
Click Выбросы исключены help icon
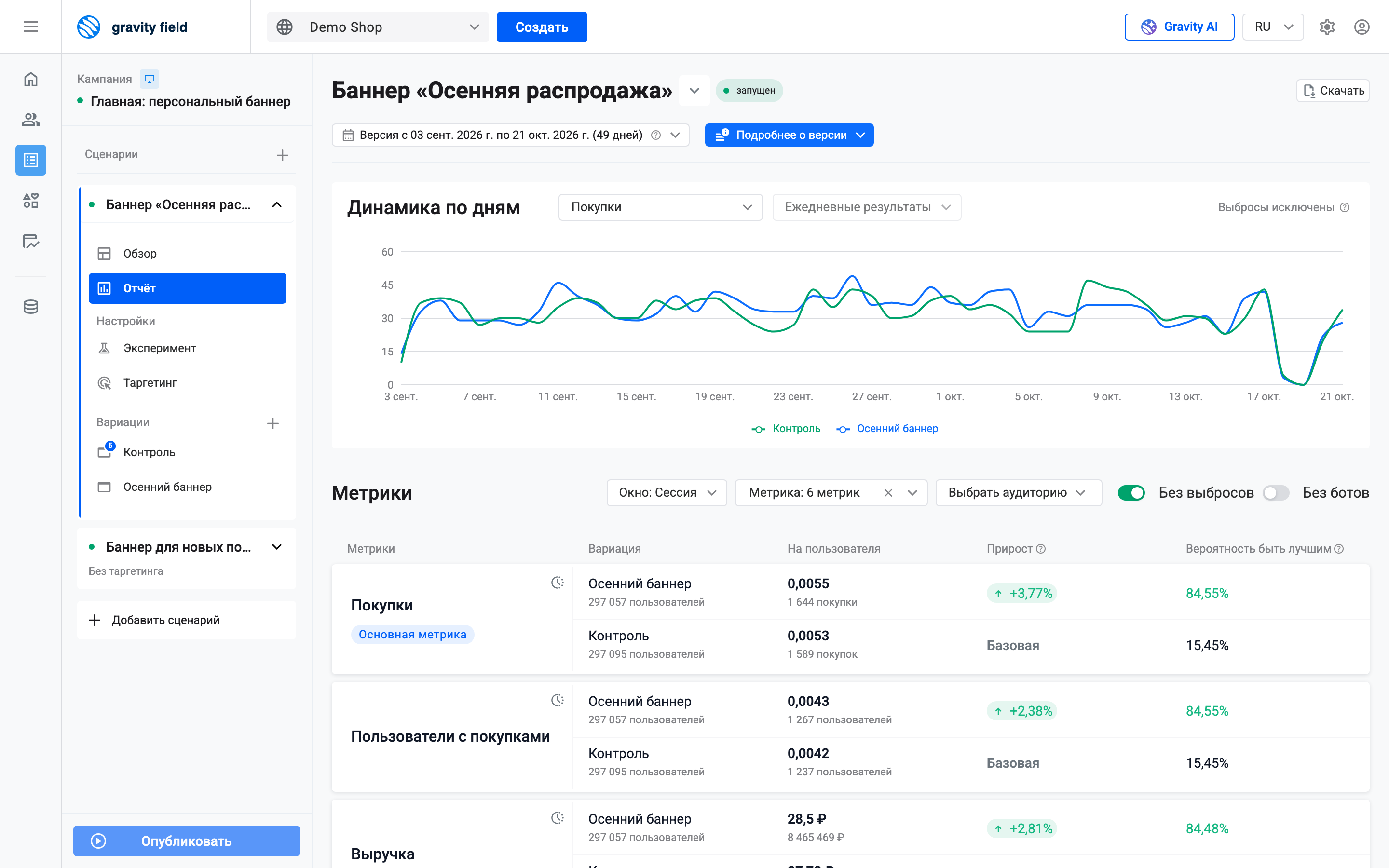tap(1344, 207)
